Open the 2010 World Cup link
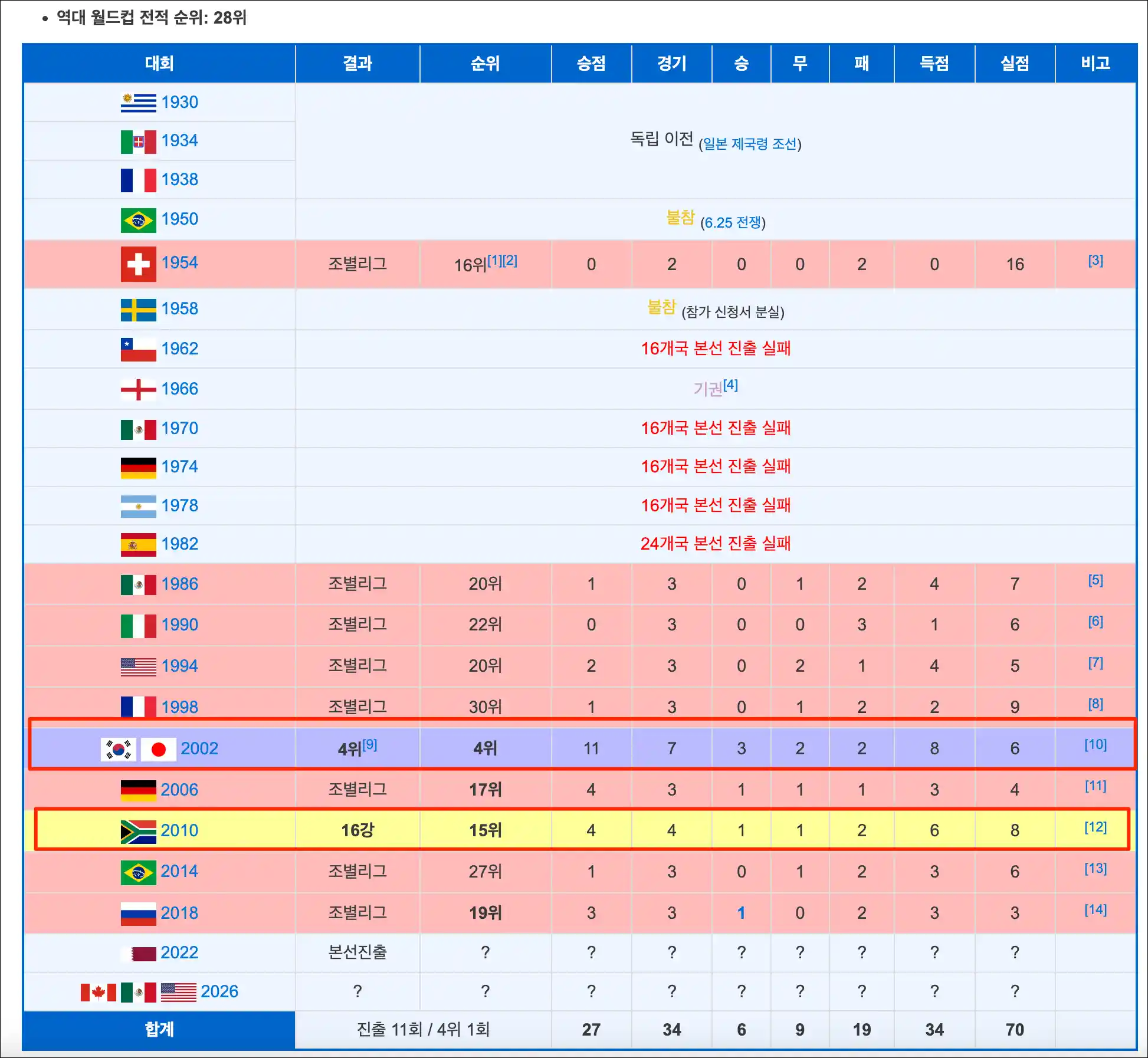 (x=179, y=830)
